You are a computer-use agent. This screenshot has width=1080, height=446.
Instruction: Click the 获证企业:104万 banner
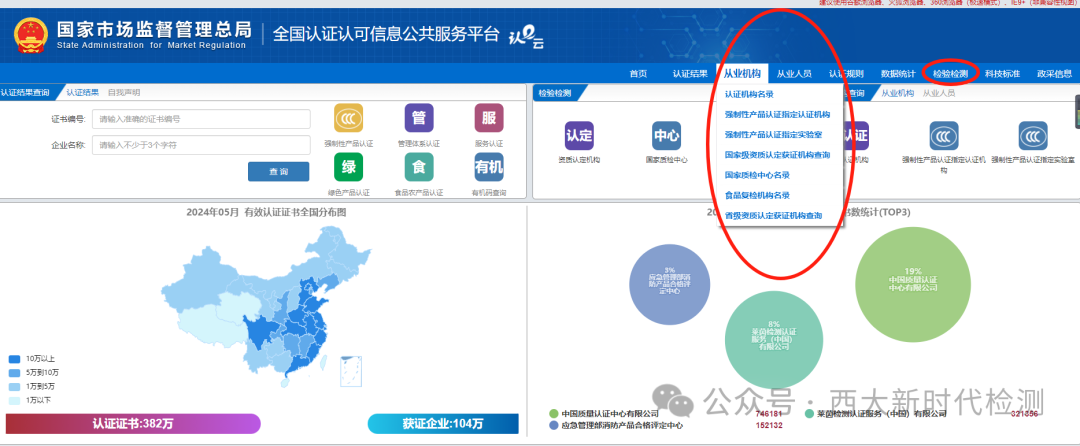click(x=443, y=424)
